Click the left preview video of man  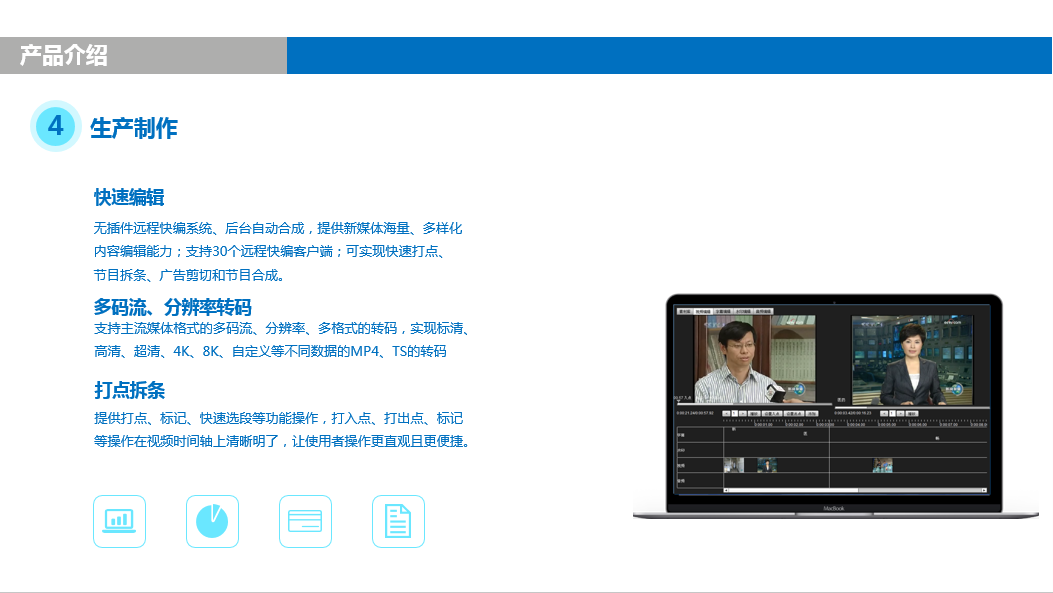click(755, 359)
